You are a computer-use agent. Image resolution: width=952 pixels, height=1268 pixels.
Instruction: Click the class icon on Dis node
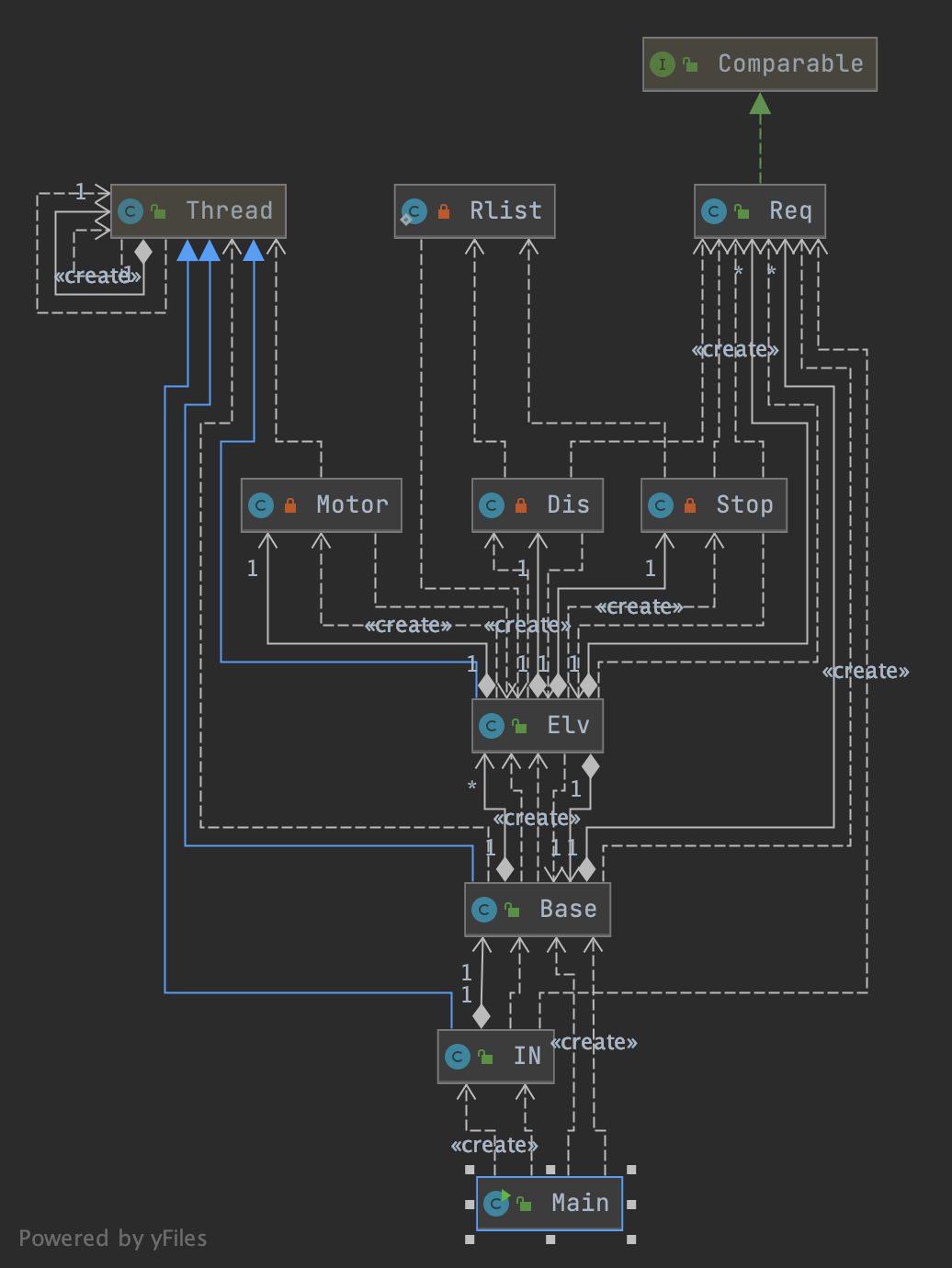(492, 505)
